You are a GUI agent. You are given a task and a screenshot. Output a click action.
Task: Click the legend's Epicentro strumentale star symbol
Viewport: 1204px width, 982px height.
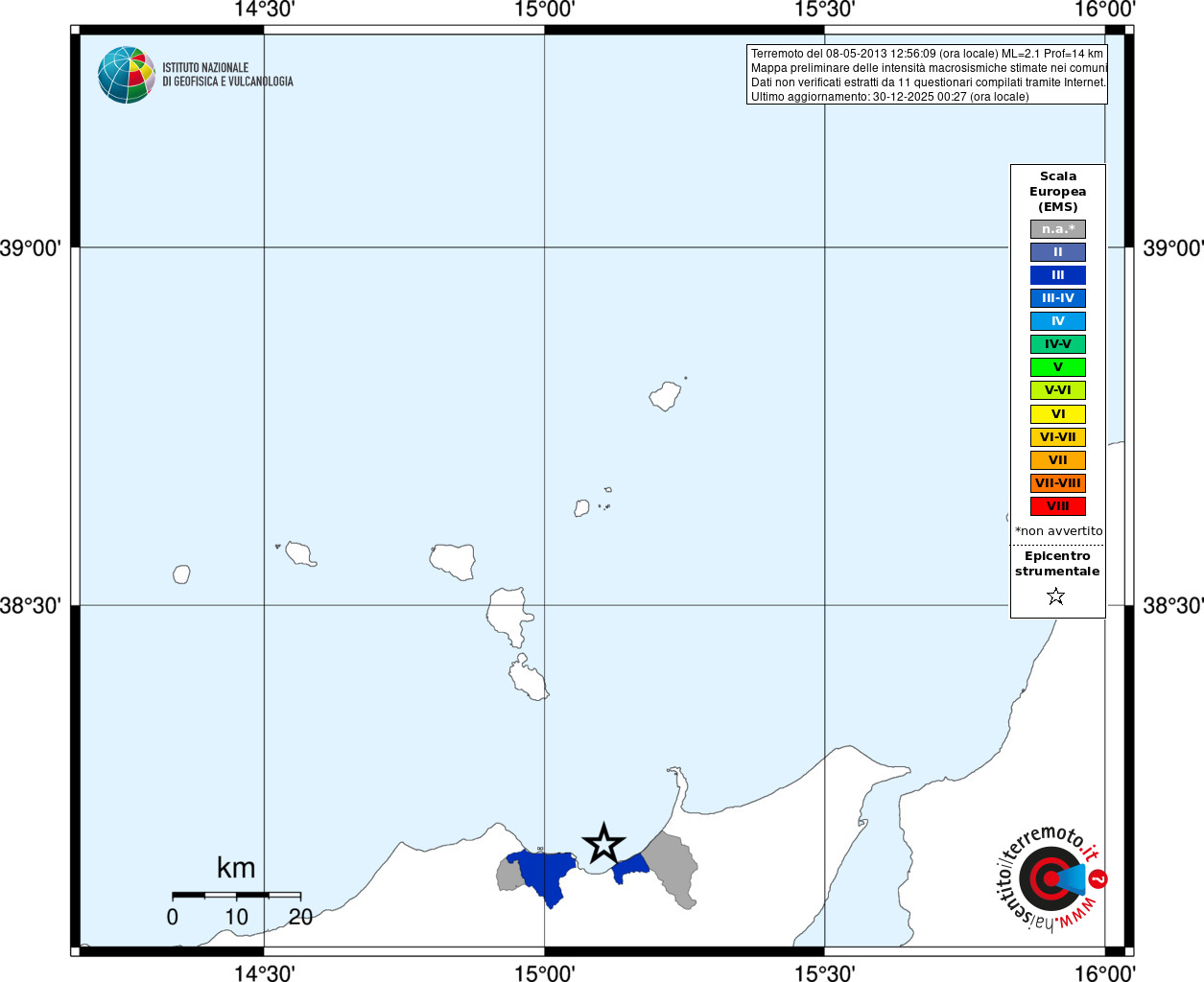tap(1056, 596)
